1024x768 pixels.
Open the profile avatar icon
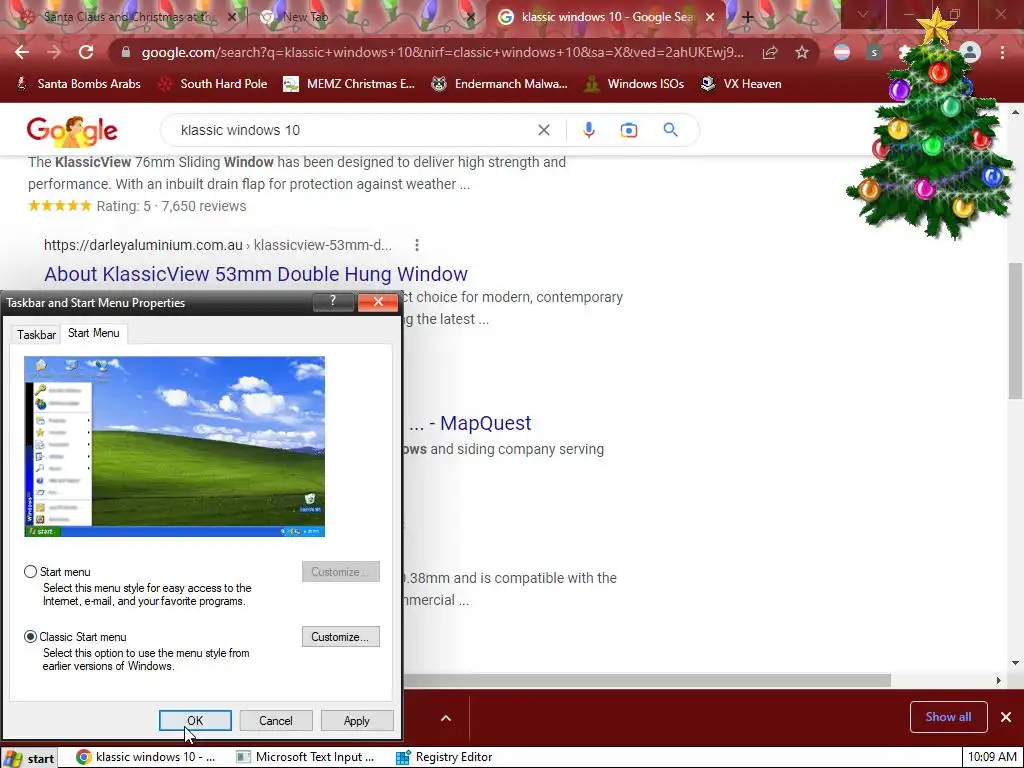970,52
